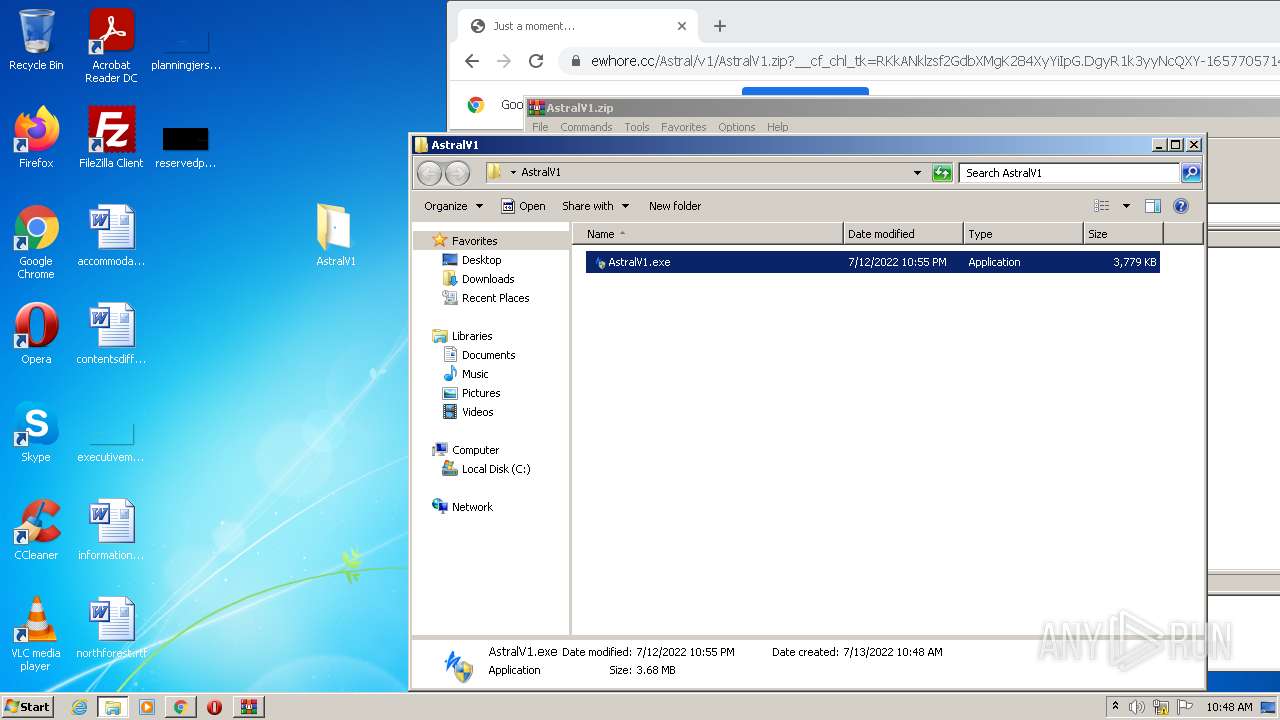This screenshot has height=720, width=1280.
Task: Expand Libraries in the navigation pane
Action: pyautogui.click(x=472, y=336)
